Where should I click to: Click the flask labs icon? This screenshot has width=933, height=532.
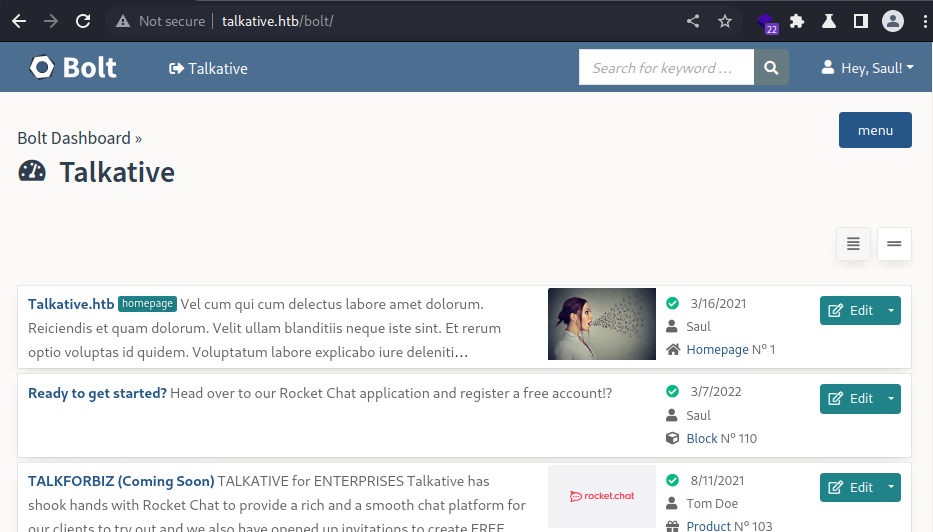(829, 21)
